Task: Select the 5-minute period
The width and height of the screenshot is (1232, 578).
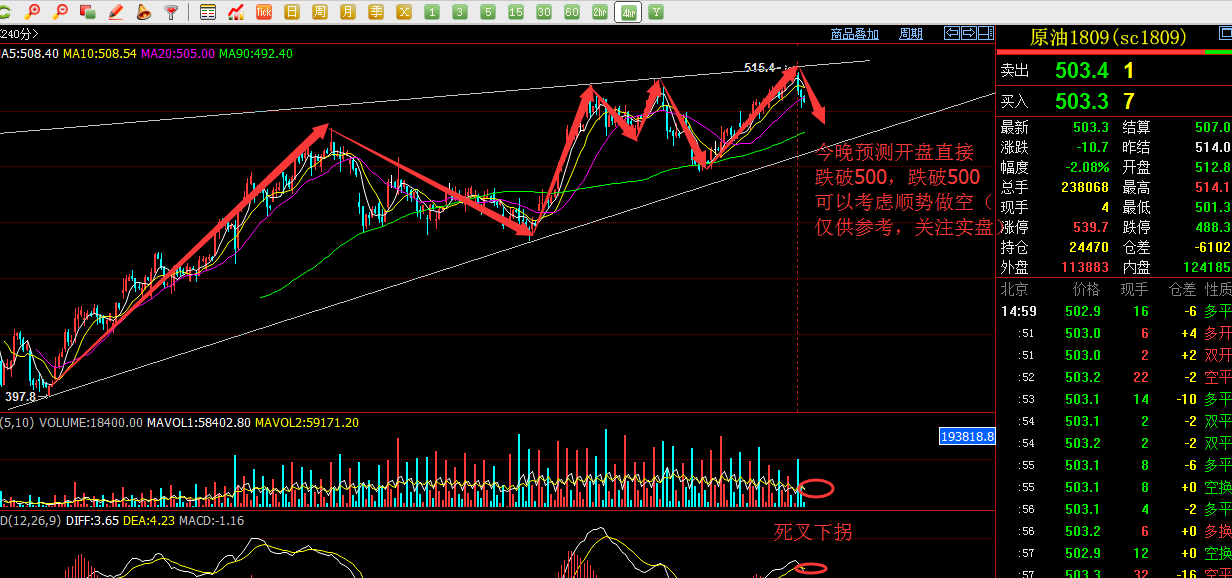Action: [488, 12]
